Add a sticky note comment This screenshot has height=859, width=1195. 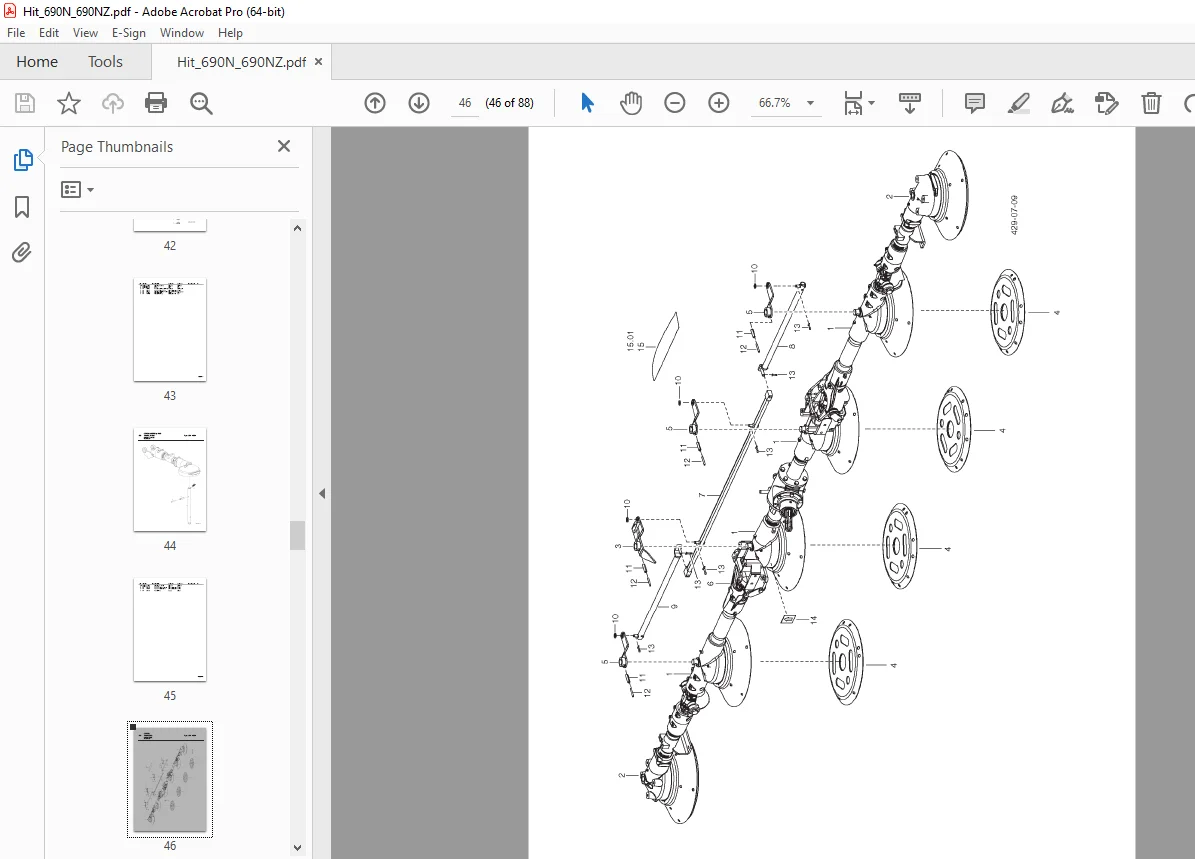coord(975,103)
